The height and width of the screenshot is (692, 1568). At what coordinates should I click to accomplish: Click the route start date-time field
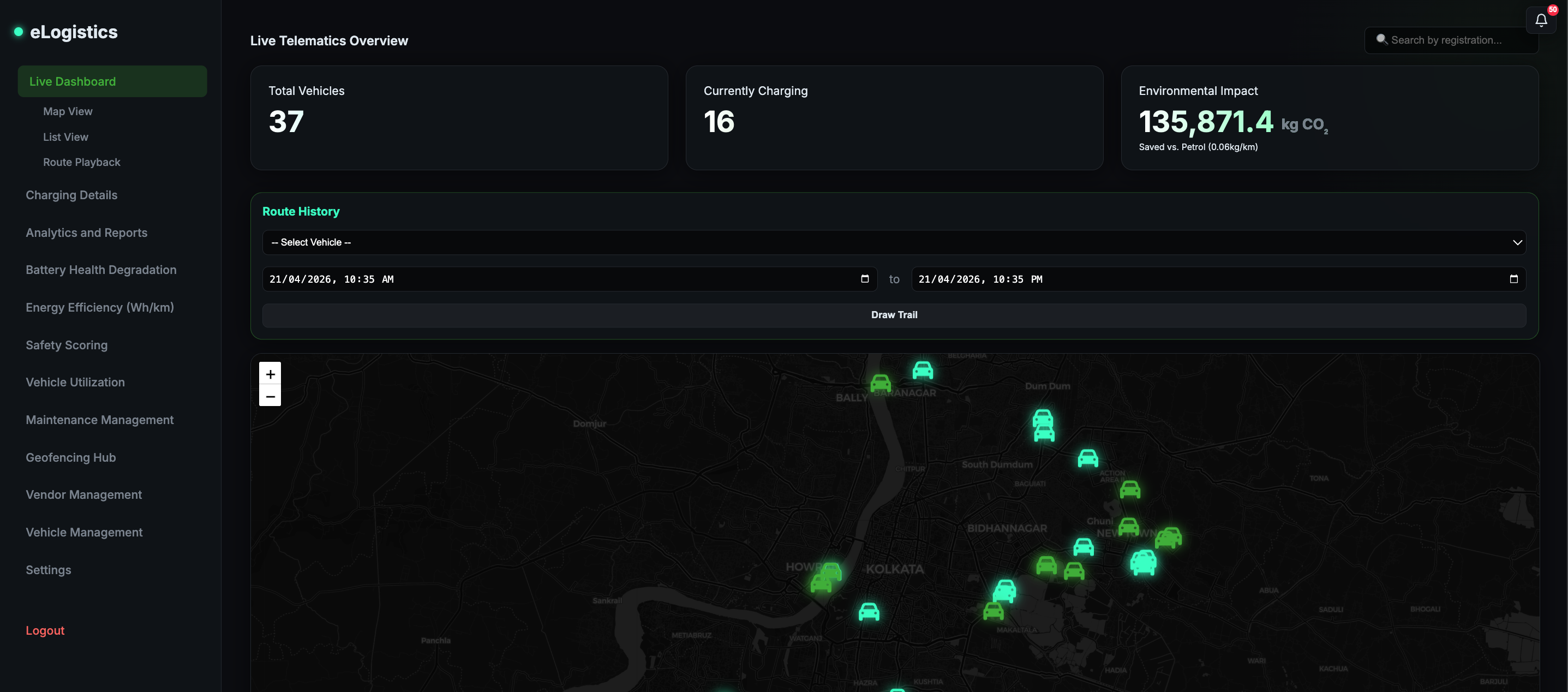click(569, 279)
